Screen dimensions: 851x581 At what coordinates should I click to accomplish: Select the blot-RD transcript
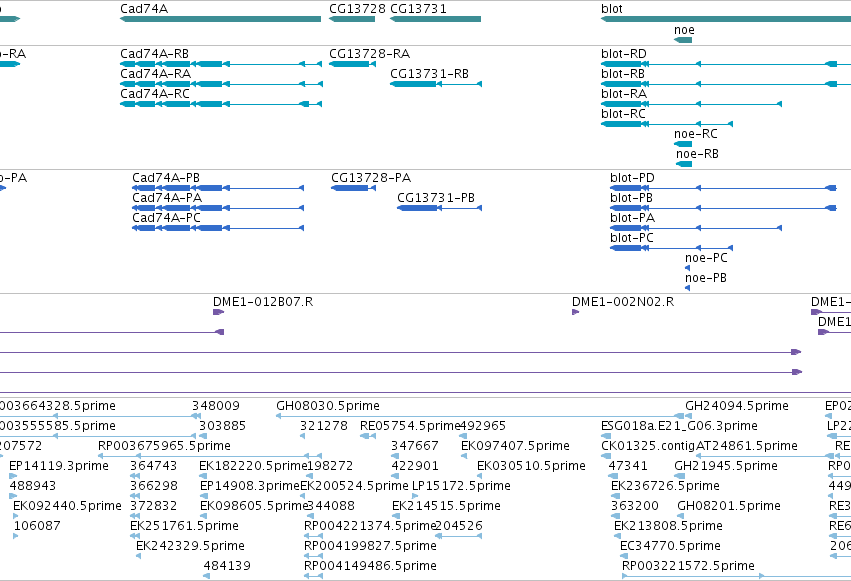click(726, 64)
